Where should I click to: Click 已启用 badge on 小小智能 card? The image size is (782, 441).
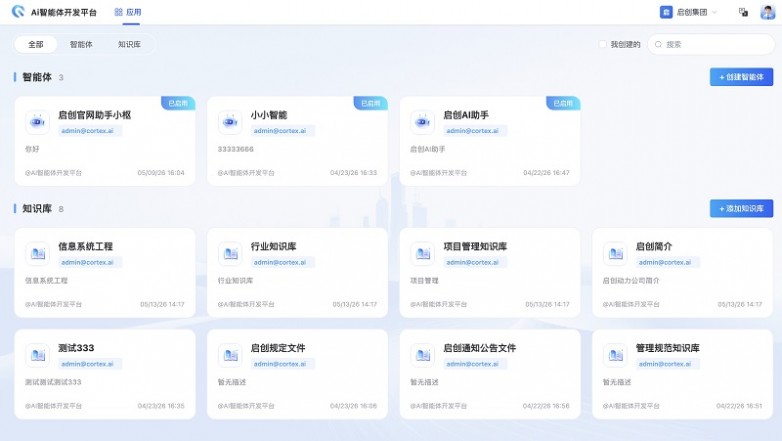[x=371, y=103]
